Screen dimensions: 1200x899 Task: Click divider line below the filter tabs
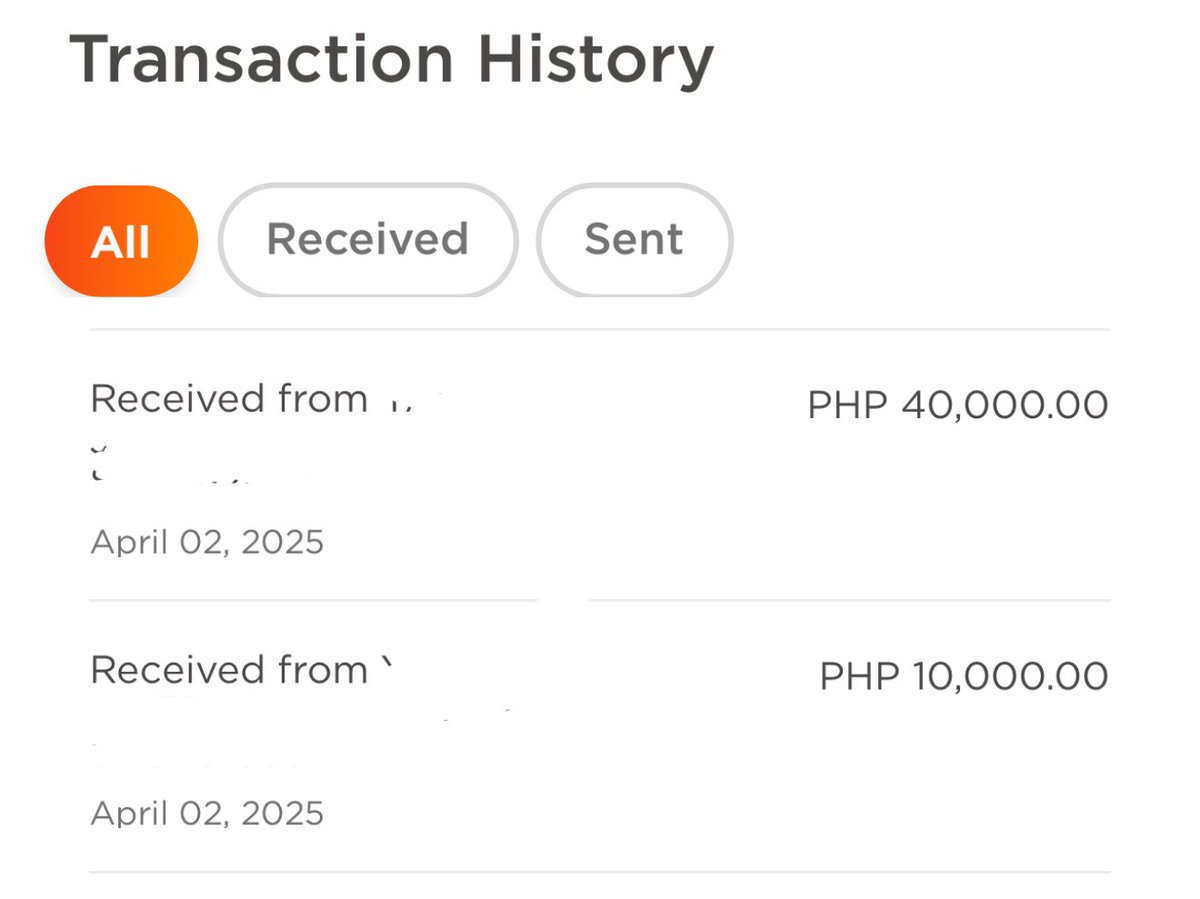pos(599,329)
